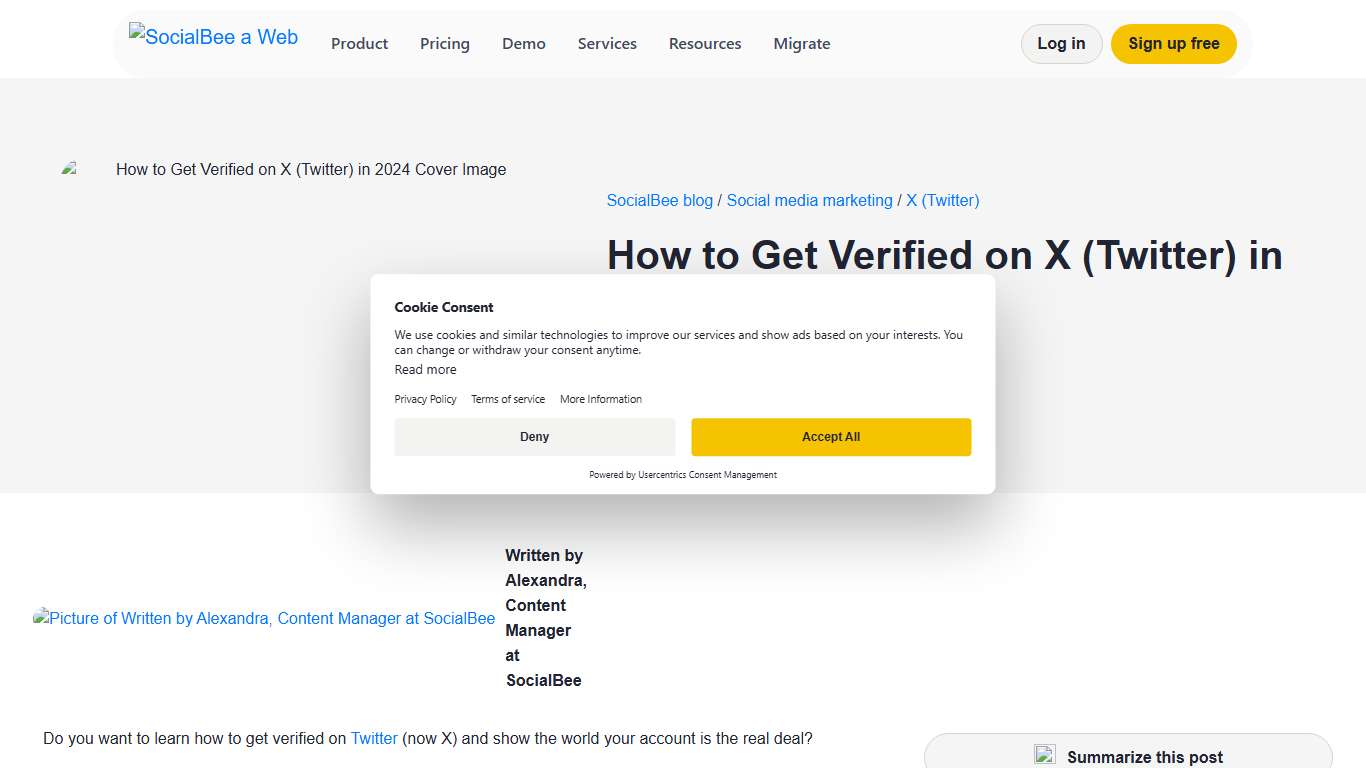Screen dimensions: 1366x768
Task: Open the Privacy Policy link
Action: (425, 399)
